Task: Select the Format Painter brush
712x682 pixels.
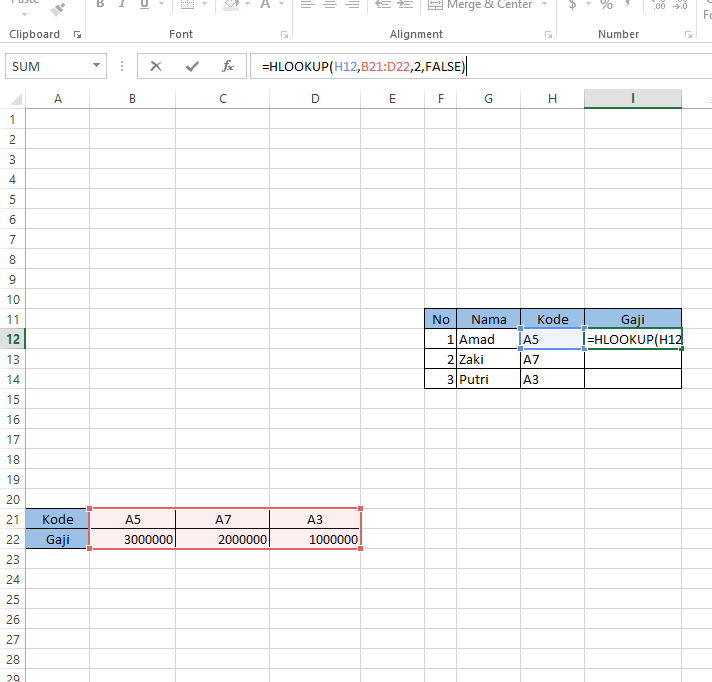Action: click(x=58, y=9)
